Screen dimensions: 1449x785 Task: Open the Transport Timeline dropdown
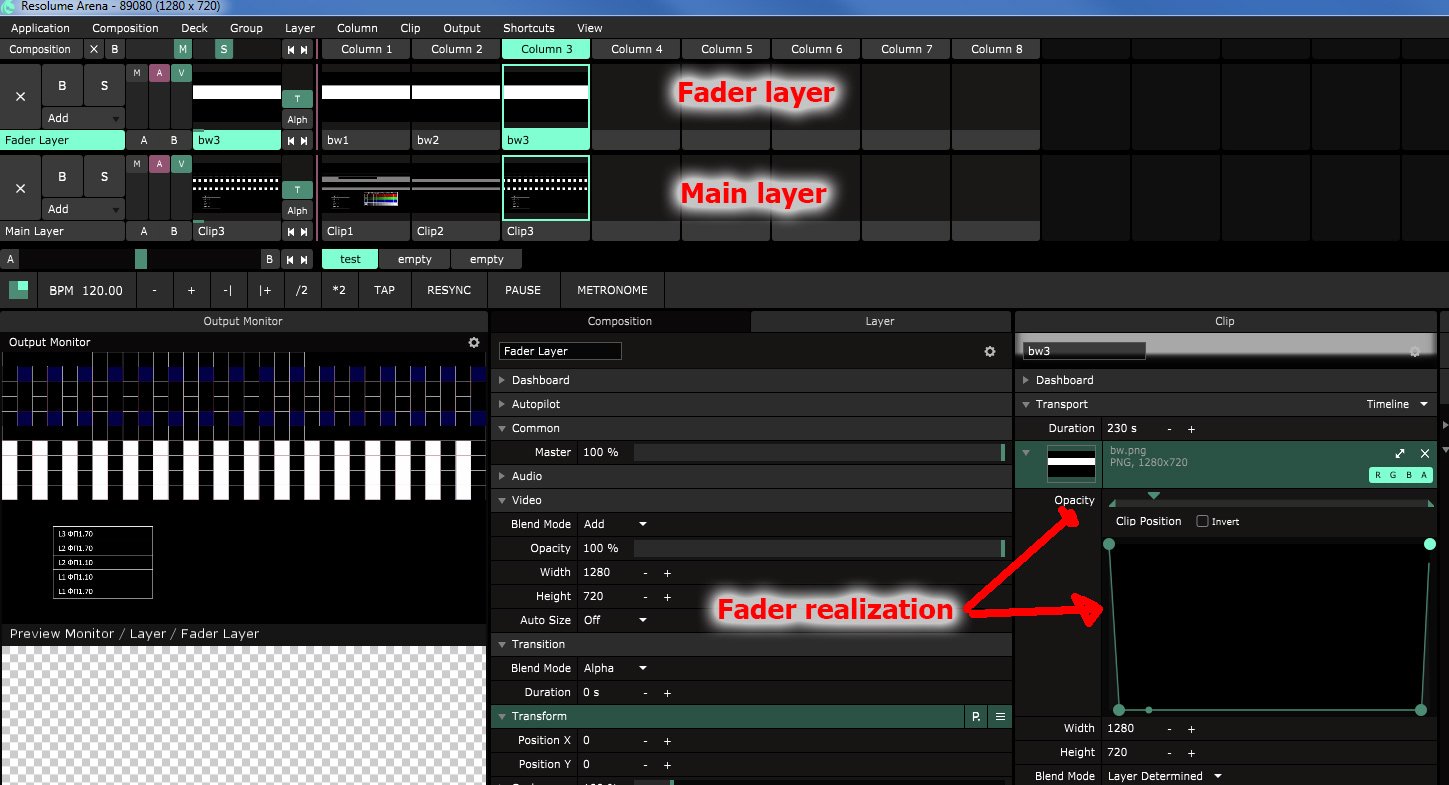(x=1400, y=404)
